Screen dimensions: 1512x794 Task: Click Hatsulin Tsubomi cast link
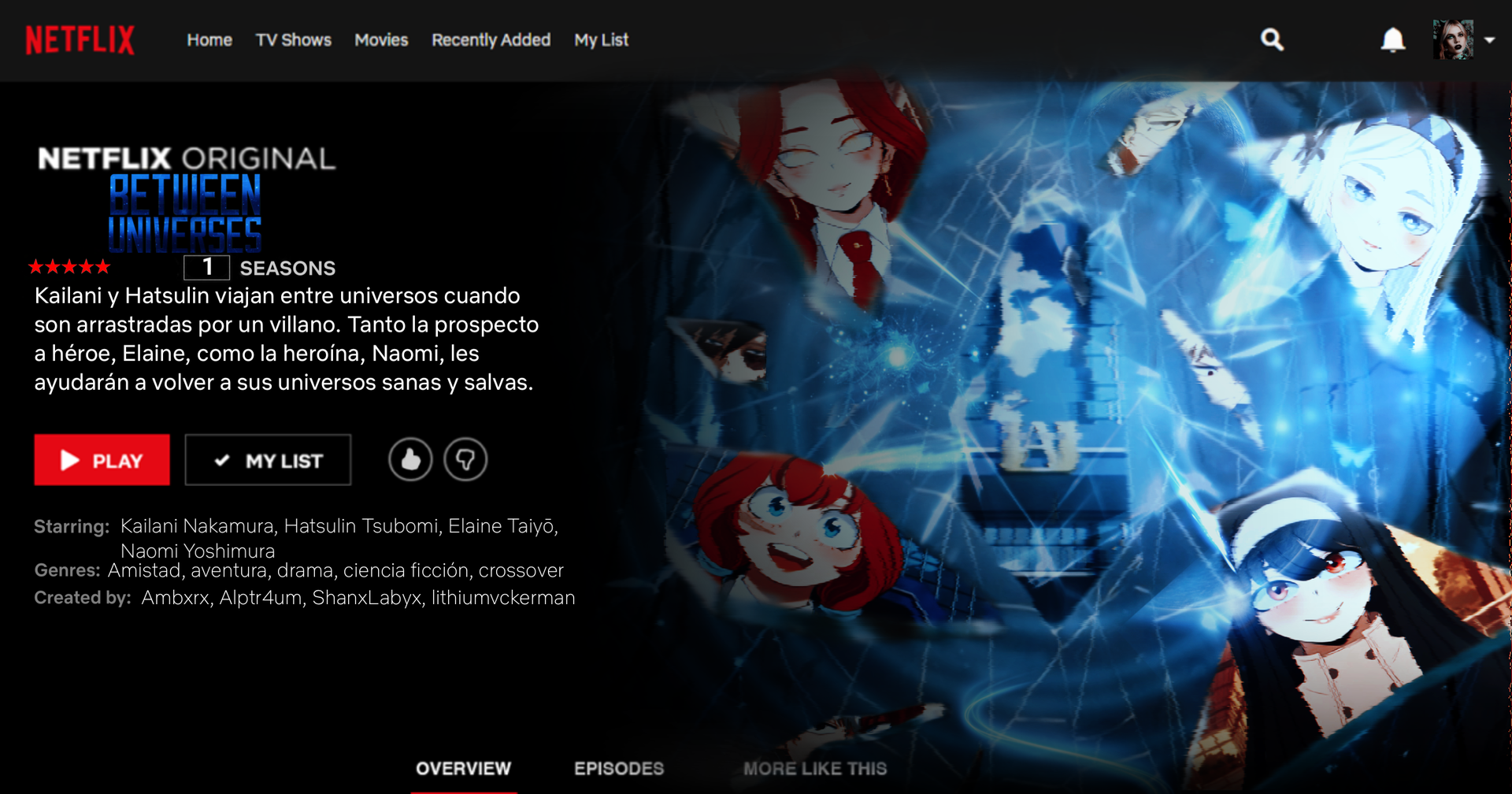361,526
